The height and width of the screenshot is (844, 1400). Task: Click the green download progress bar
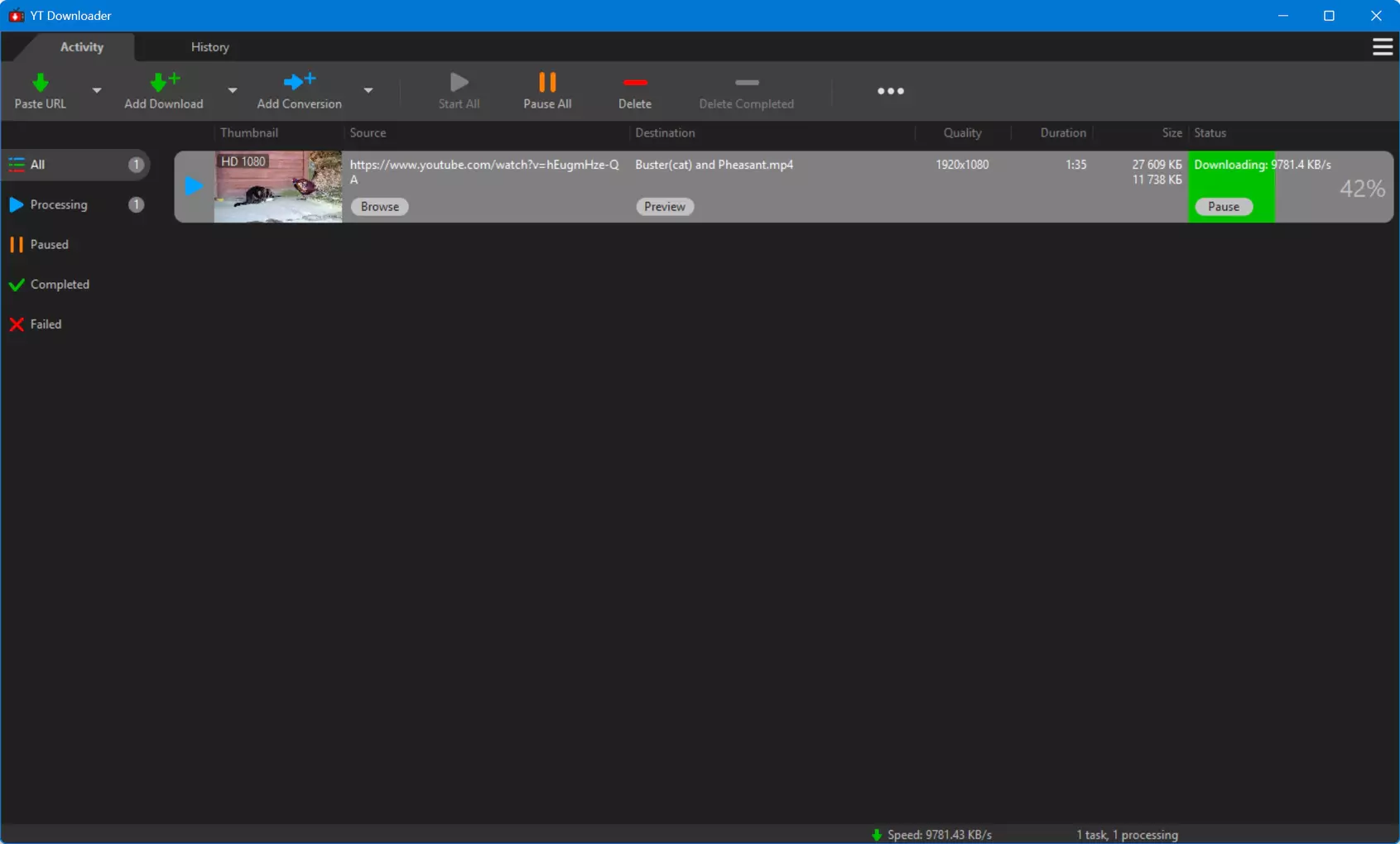click(1231, 187)
